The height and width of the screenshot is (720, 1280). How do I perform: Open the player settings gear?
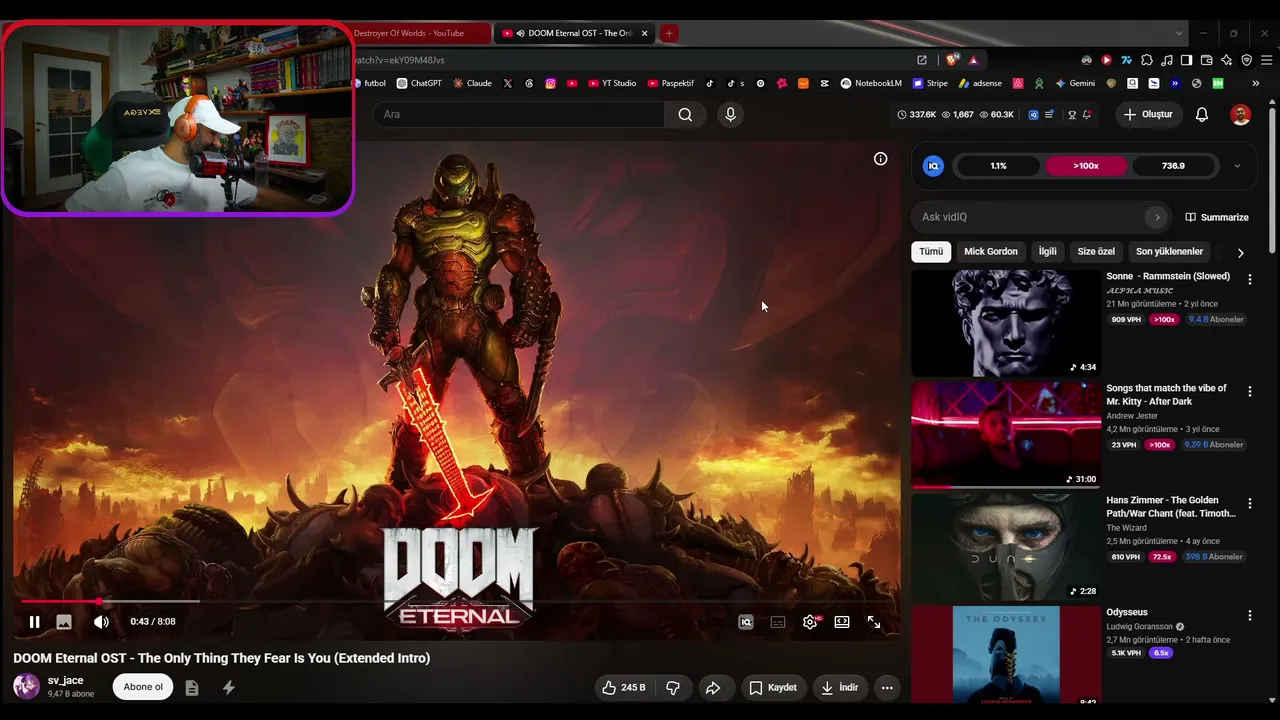(x=810, y=622)
